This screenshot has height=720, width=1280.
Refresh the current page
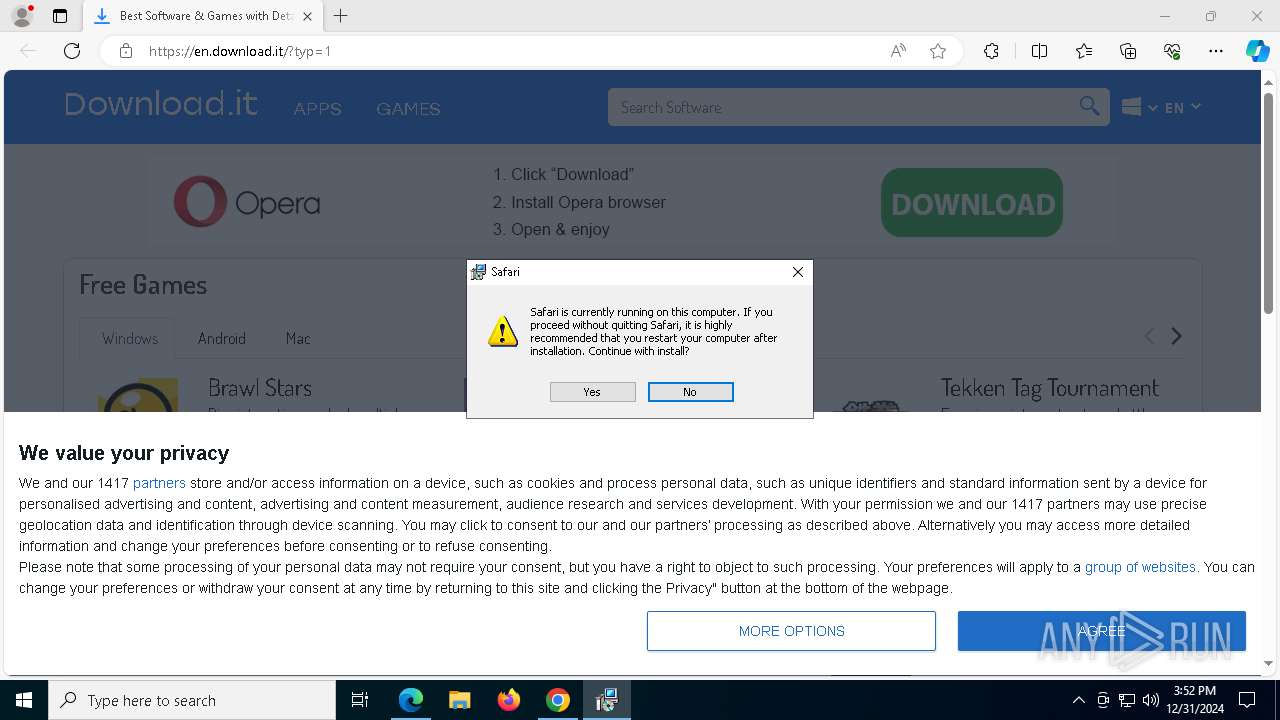pos(72,51)
